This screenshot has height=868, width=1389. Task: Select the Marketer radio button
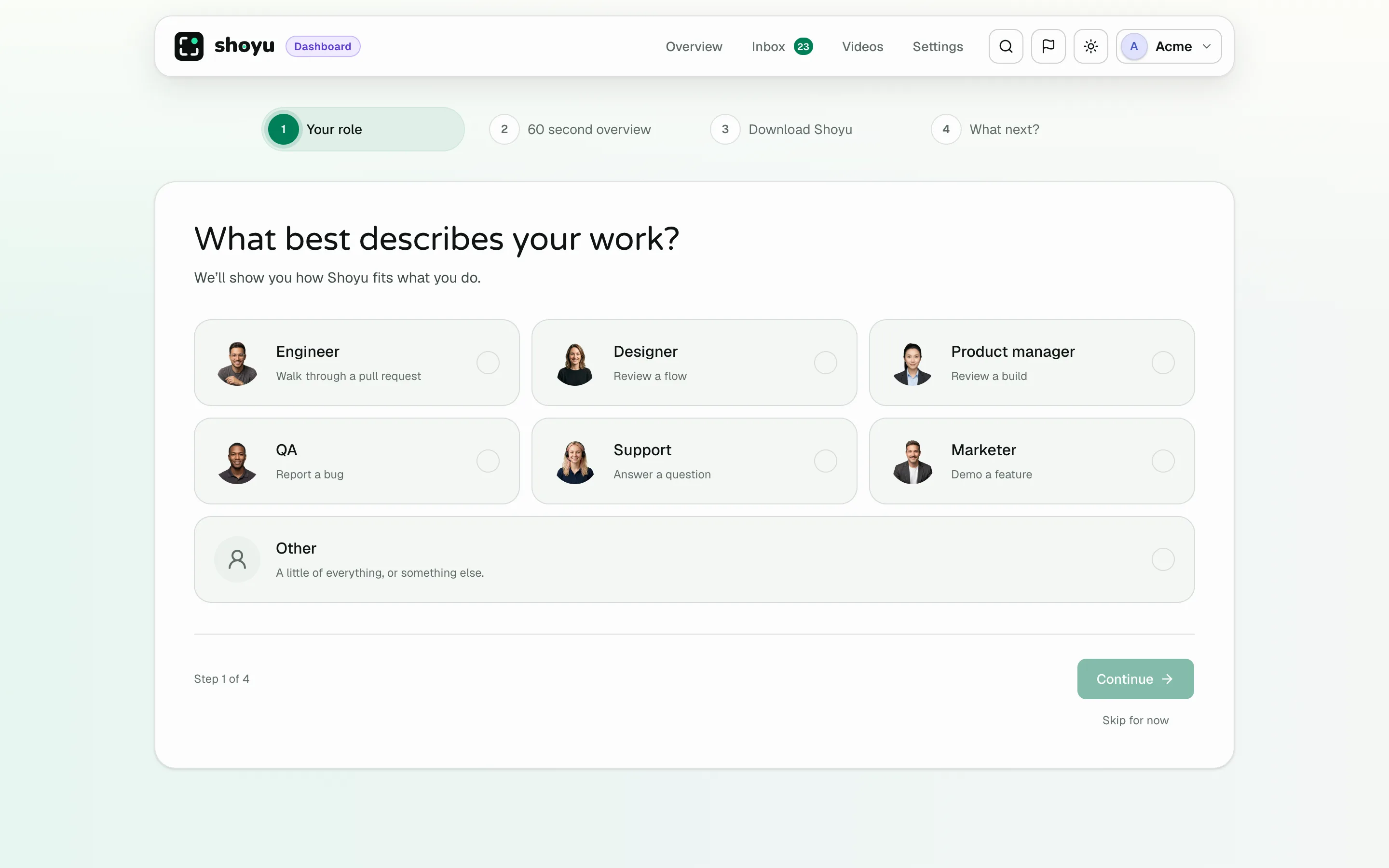pyautogui.click(x=1163, y=461)
